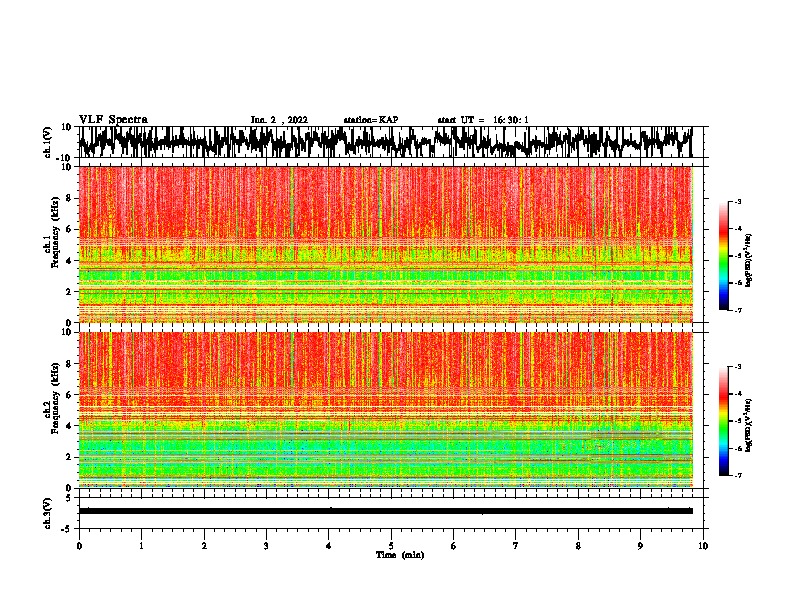This screenshot has width=792, height=612.
Task: Click the "-3" label atop the ch.2 colorbar
Action: pyautogui.click(x=737, y=367)
